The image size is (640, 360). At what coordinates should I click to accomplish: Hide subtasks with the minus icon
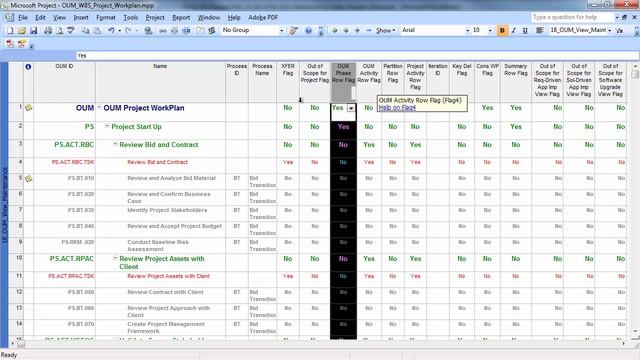[369, 31]
